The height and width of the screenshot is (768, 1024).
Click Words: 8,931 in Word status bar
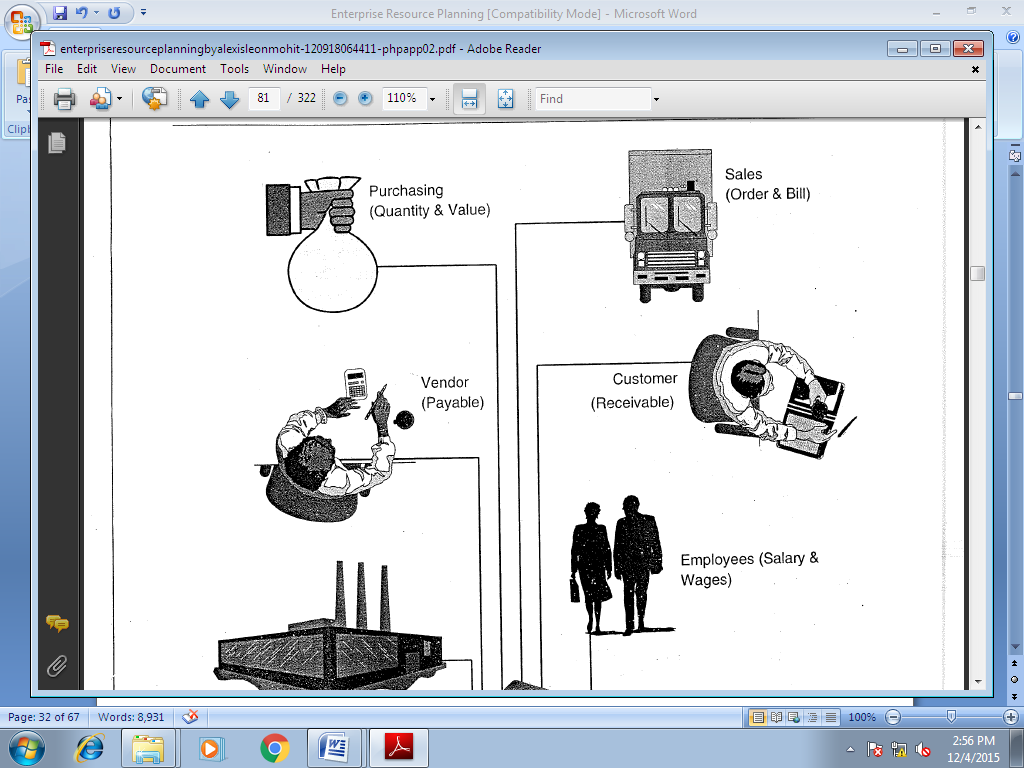[x=131, y=717]
